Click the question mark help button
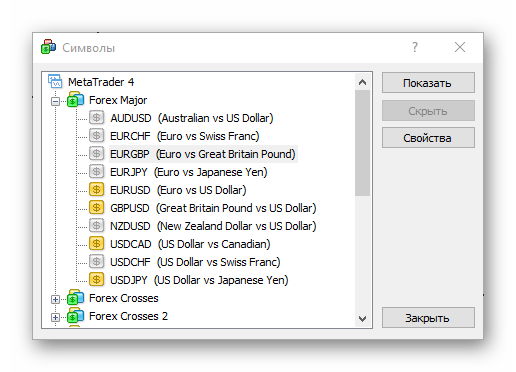This screenshot has width=516, height=372. pos(415,47)
